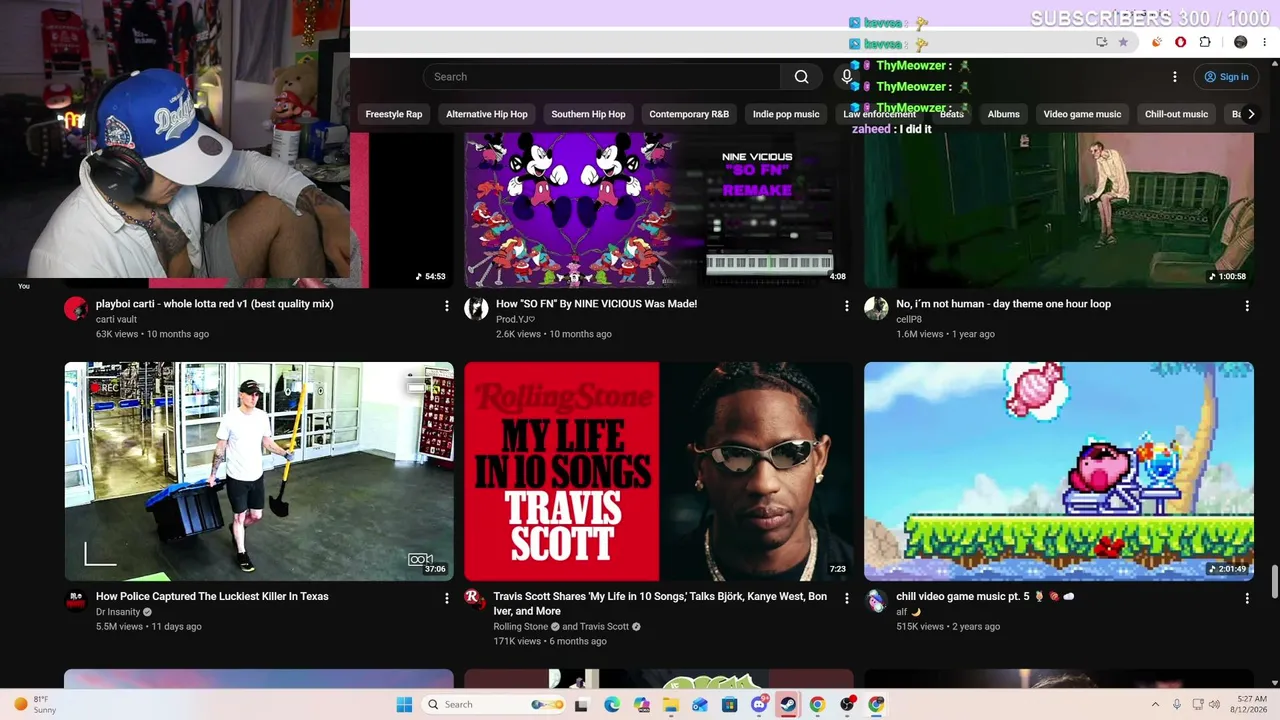
Task: Click the page vertical scrollbar thumb
Action: point(1274,581)
